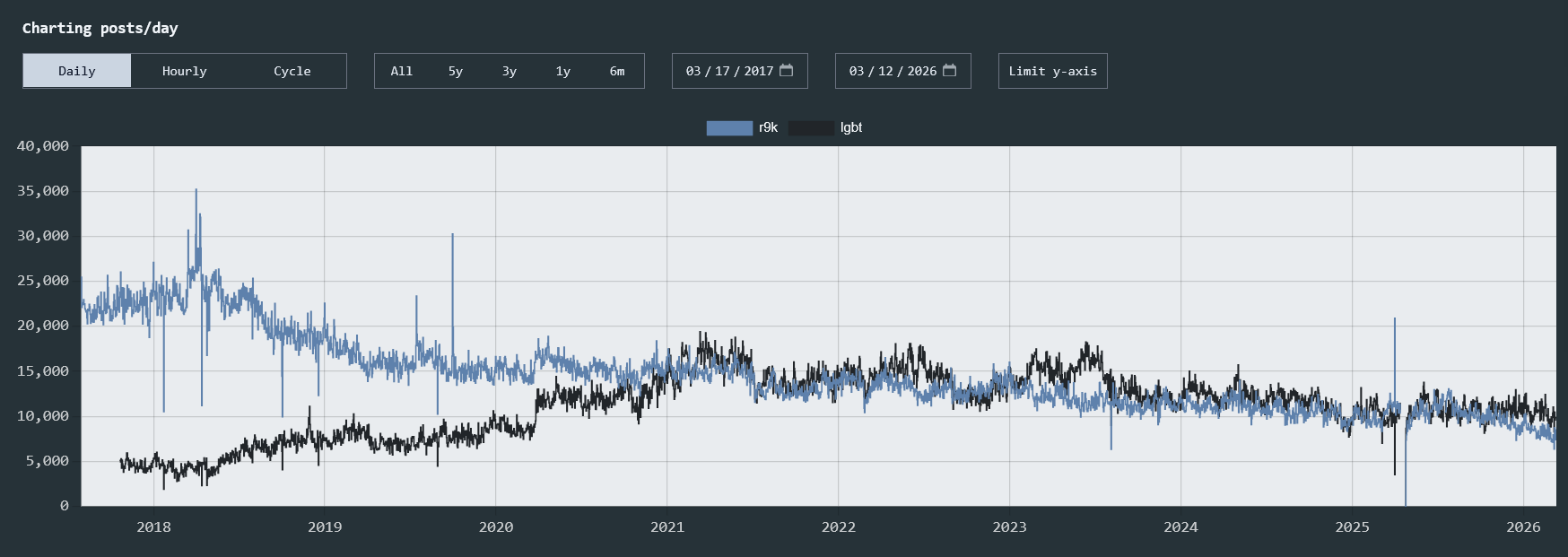
Task: Click the 10,000 y-axis label
Action: (43, 416)
